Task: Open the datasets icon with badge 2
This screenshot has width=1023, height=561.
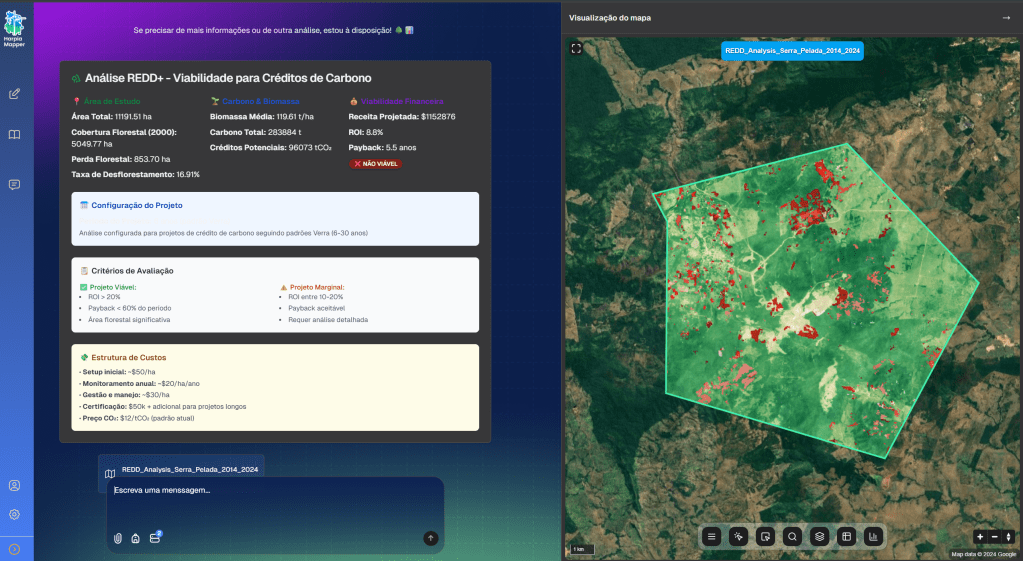Action: (154, 538)
